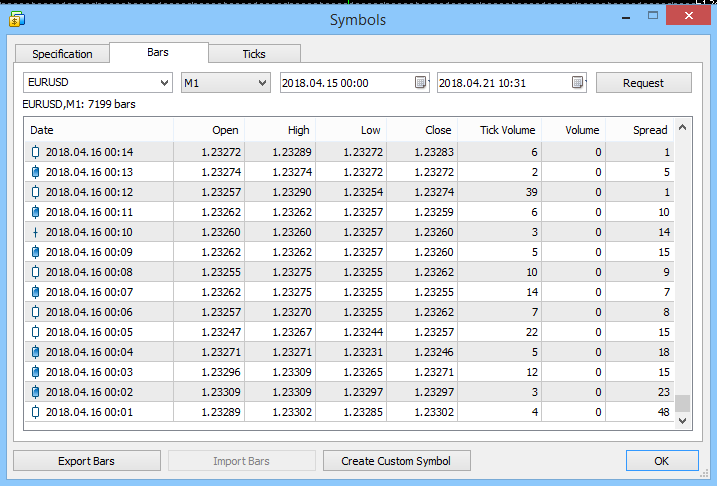Sort by the Volume column header
The image size is (717, 486).
click(573, 130)
